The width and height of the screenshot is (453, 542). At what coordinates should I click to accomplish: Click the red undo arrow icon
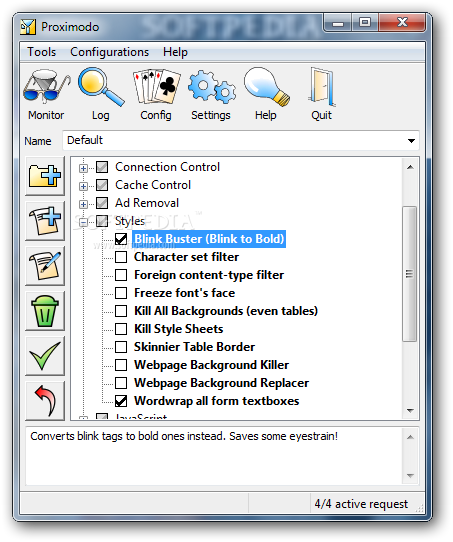coord(45,401)
